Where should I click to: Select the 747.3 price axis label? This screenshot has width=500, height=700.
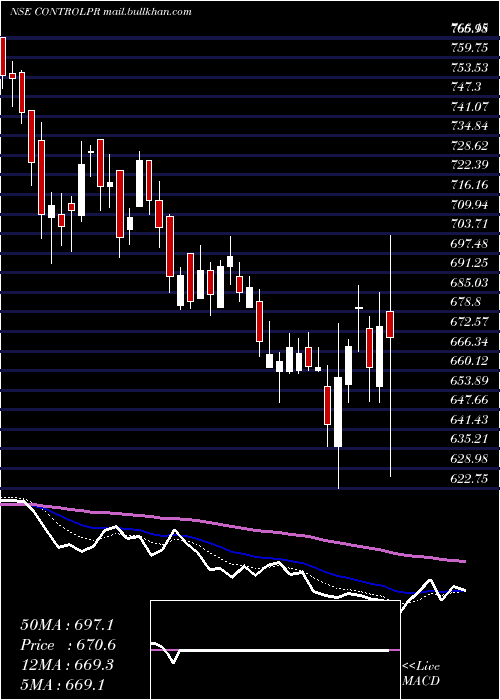pyautogui.click(x=466, y=86)
